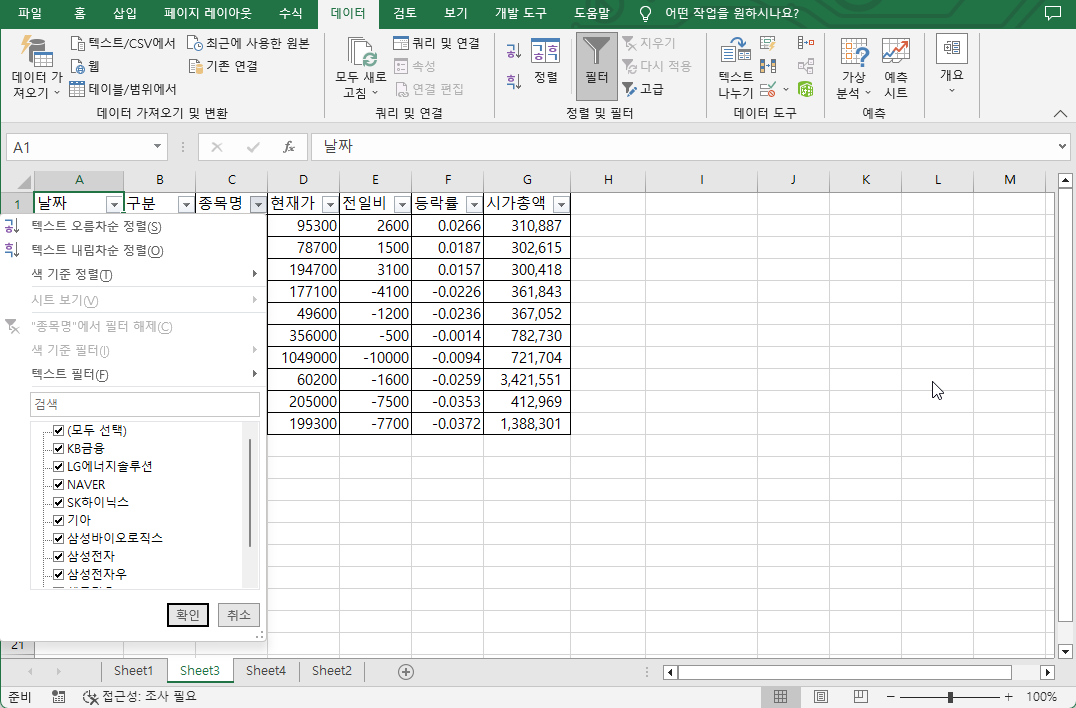The image size is (1076, 708).
Task: Open the 시가총액 column filter dropdown
Action: pos(561,204)
